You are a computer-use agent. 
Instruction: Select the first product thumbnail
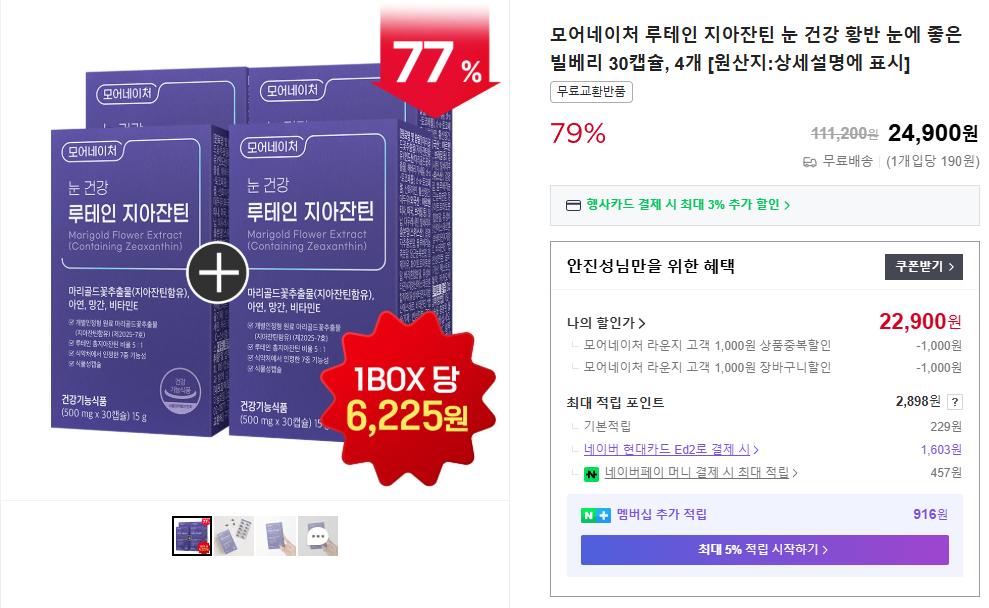[x=192, y=536]
